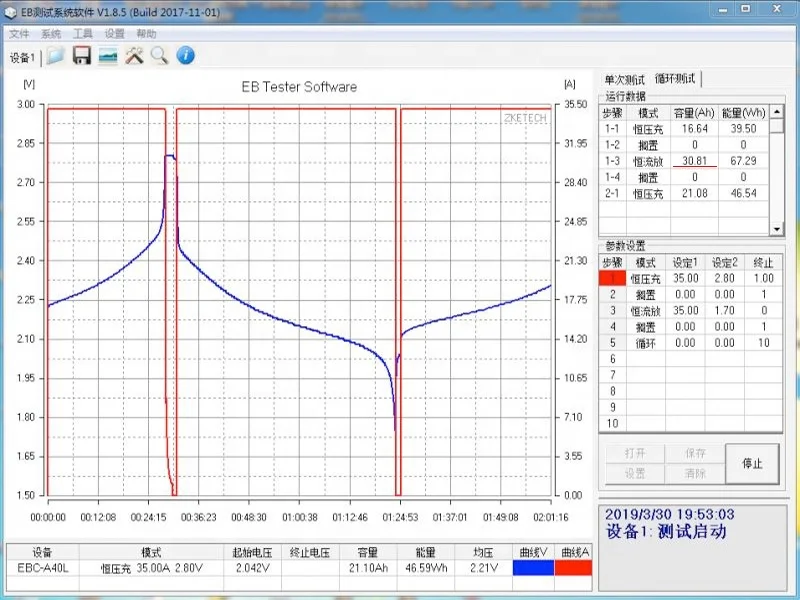800x600 pixels.
Task: Click the 能量(Wh) column header
Action: (x=743, y=113)
